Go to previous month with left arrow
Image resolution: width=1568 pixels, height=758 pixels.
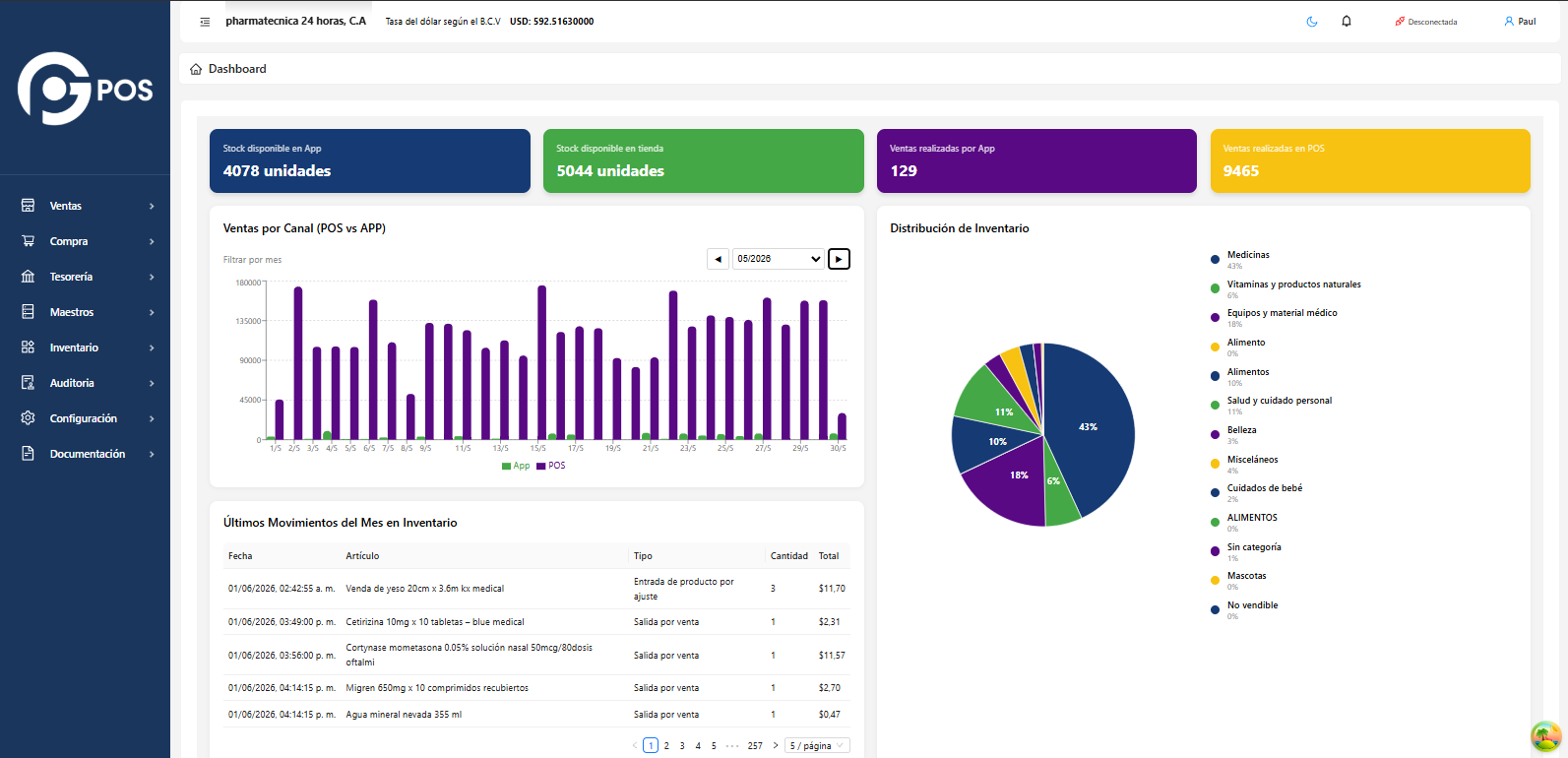pyautogui.click(x=718, y=259)
